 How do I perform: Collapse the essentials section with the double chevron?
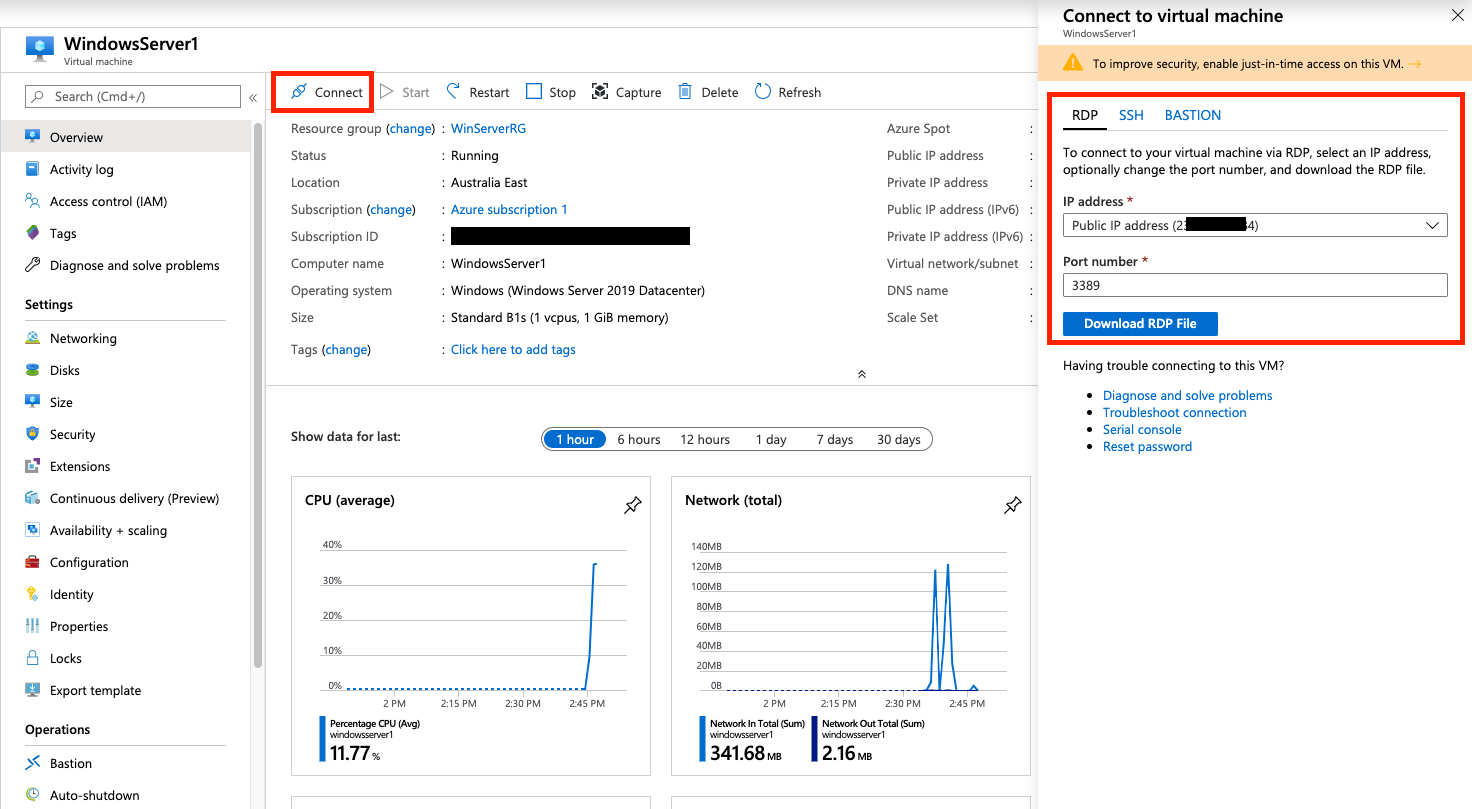pyautogui.click(x=861, y=374)
